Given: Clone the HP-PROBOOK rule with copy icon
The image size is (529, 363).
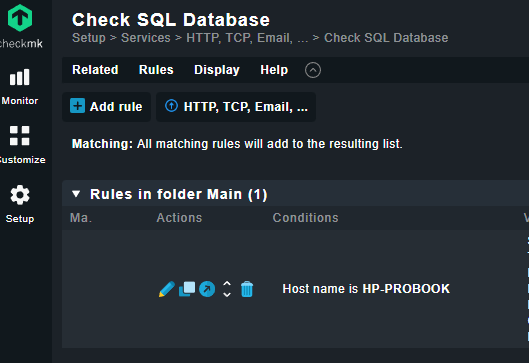Looking at the screenshot, I should coord(187,289).
